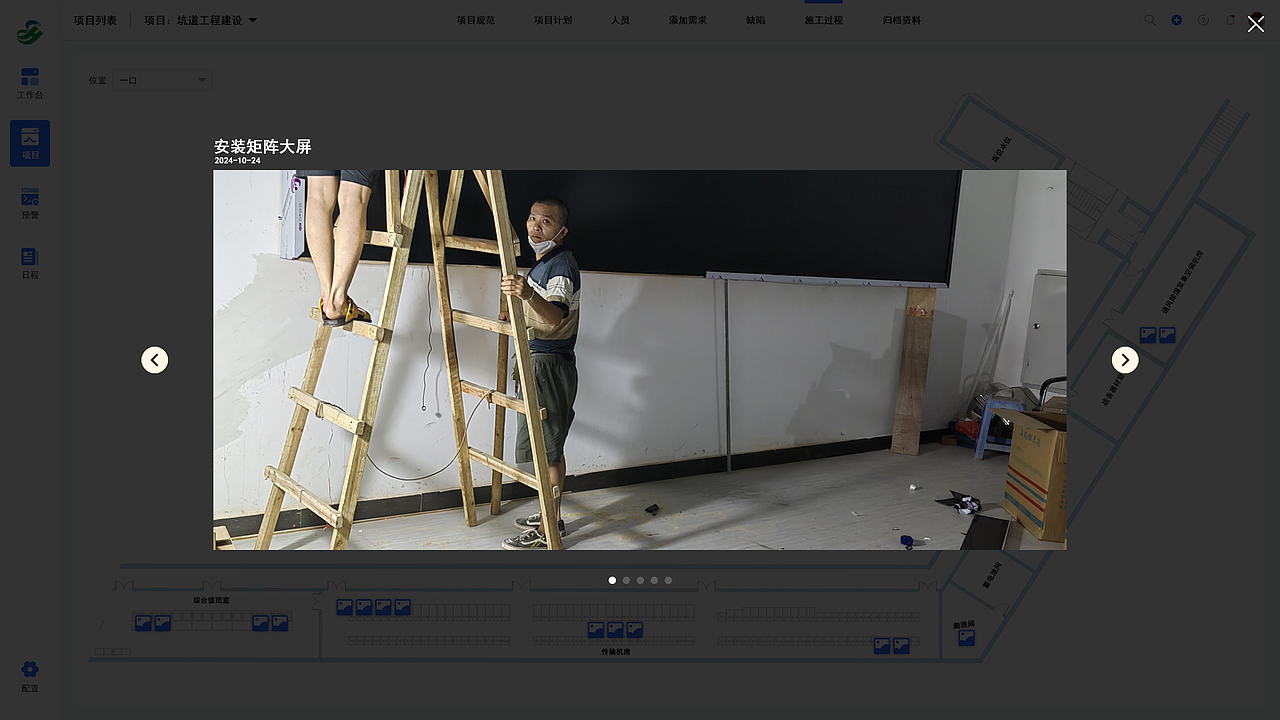Advance to the next photo with right arrow
The height and width of the screenshot is (720, 1280).
[1125, 360]
